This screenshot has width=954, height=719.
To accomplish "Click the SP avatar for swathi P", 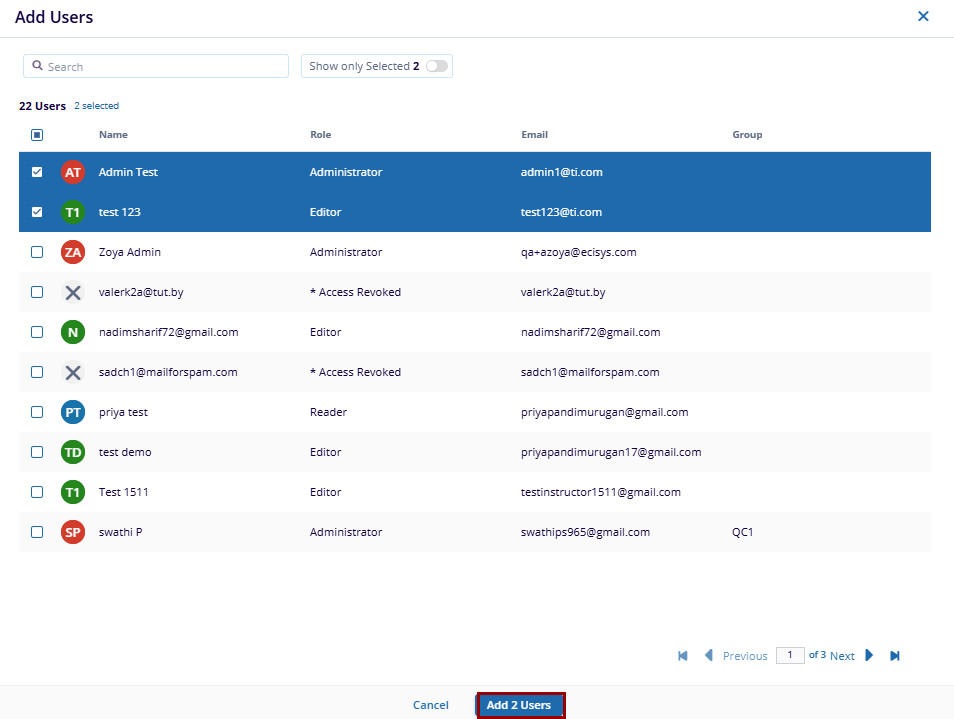I will [72, 532].
